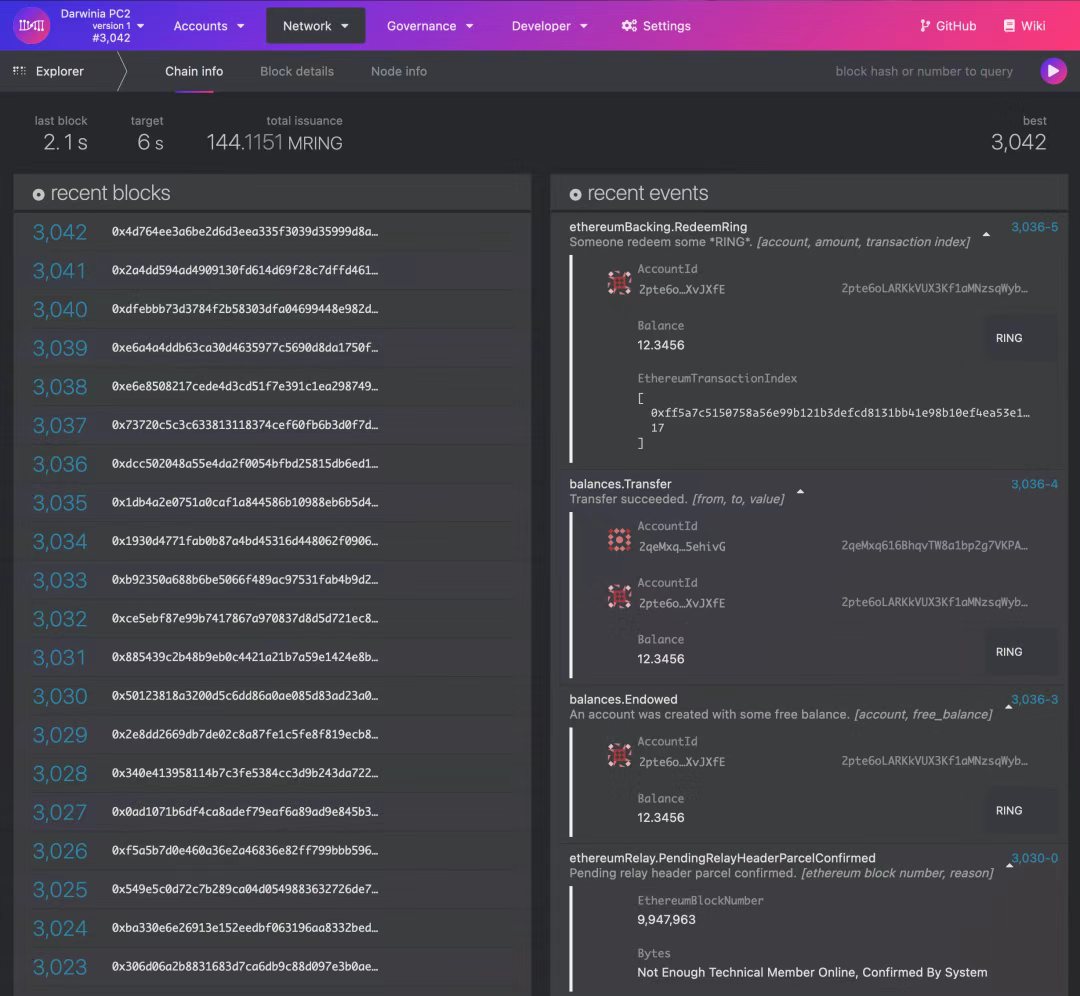This screenshot has height=996, width=1080.
Task: Click the Darwinia chain logo icon
Action: [31, 25]
